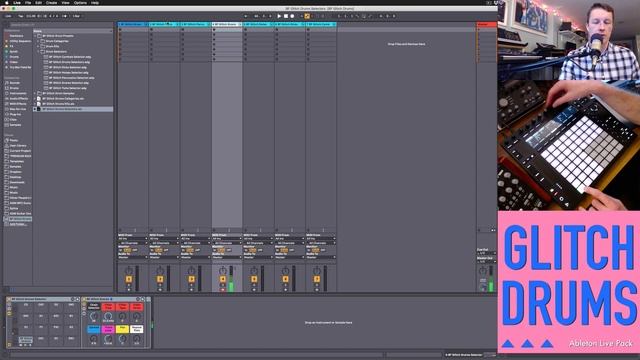Click the white macro button in Snares rack
This screenshot has height=360, width=640.
tap(137, 329)
